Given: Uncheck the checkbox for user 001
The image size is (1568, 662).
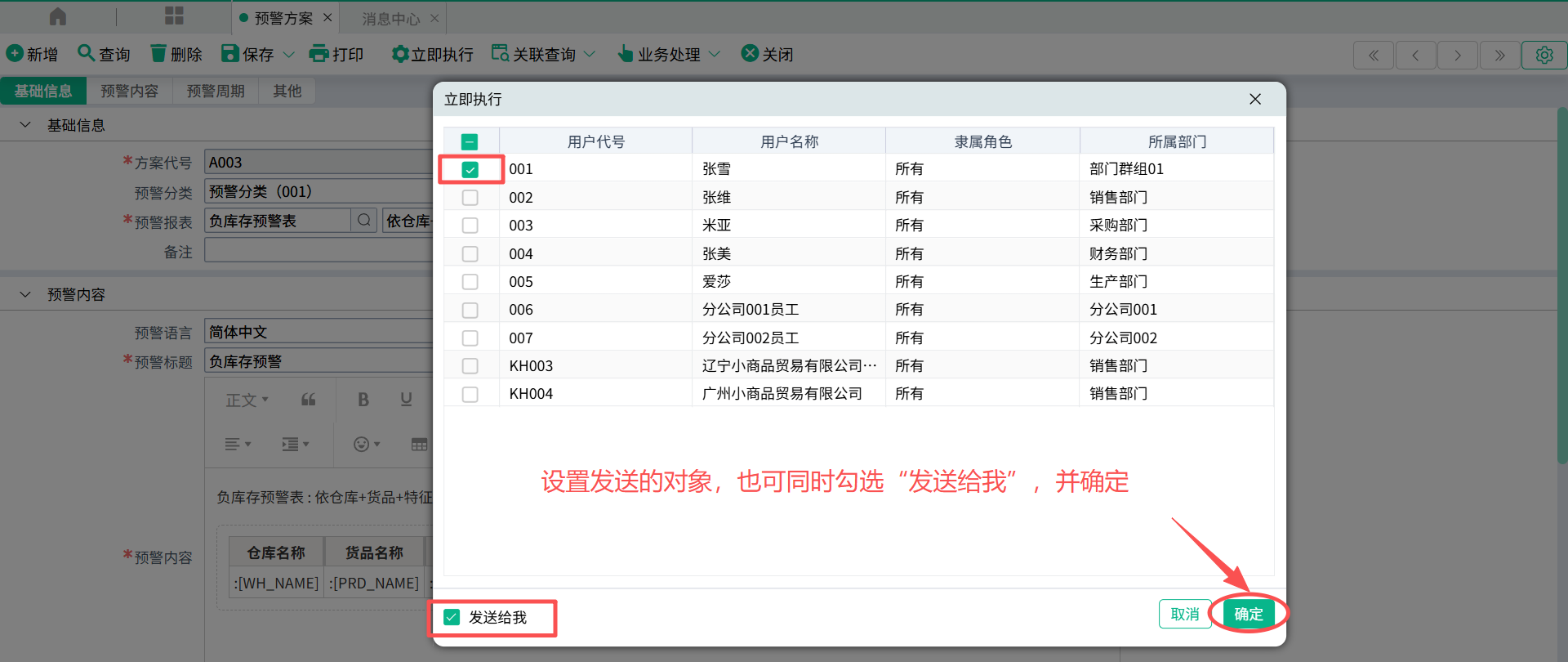Looking at the screenshot, I should (470, 169).
